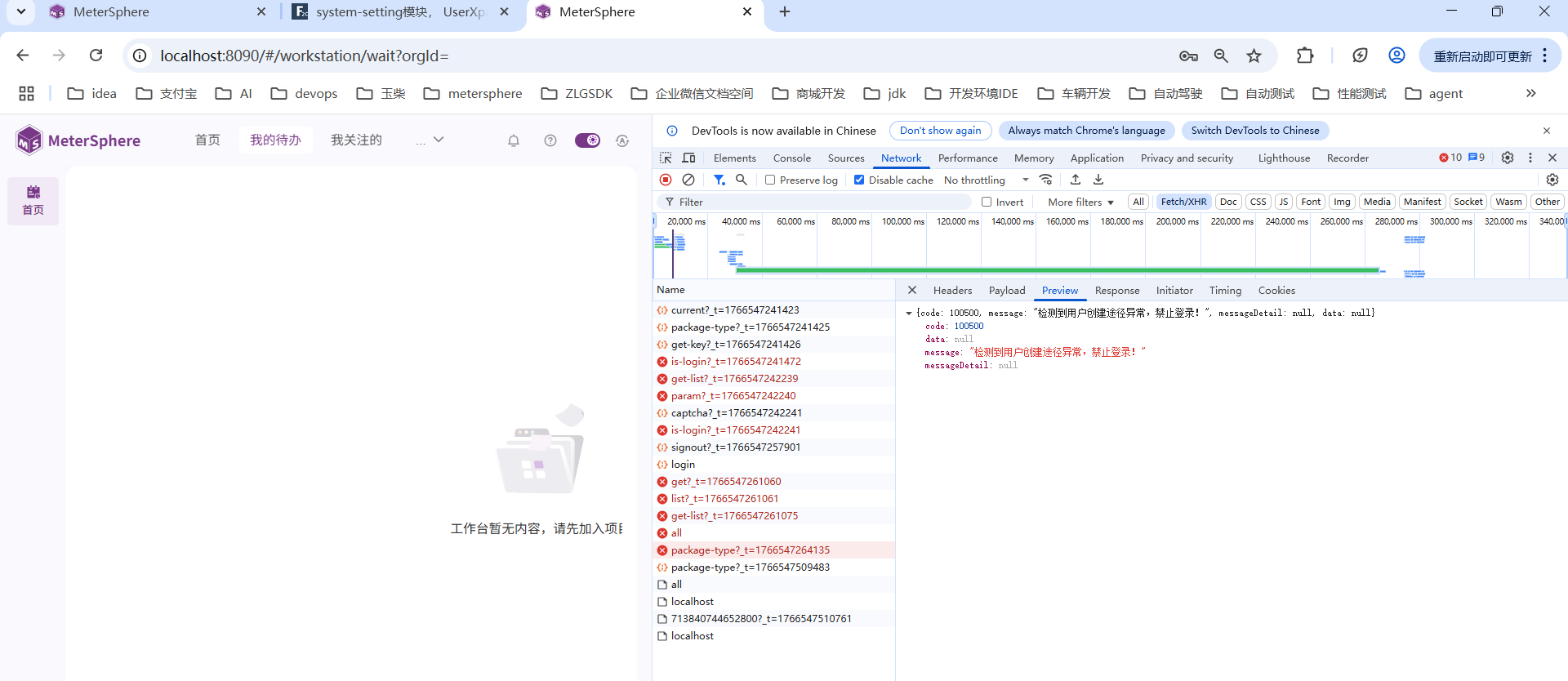
Task: Toggle the purple theme switch in header
Action: click(587, 140)
